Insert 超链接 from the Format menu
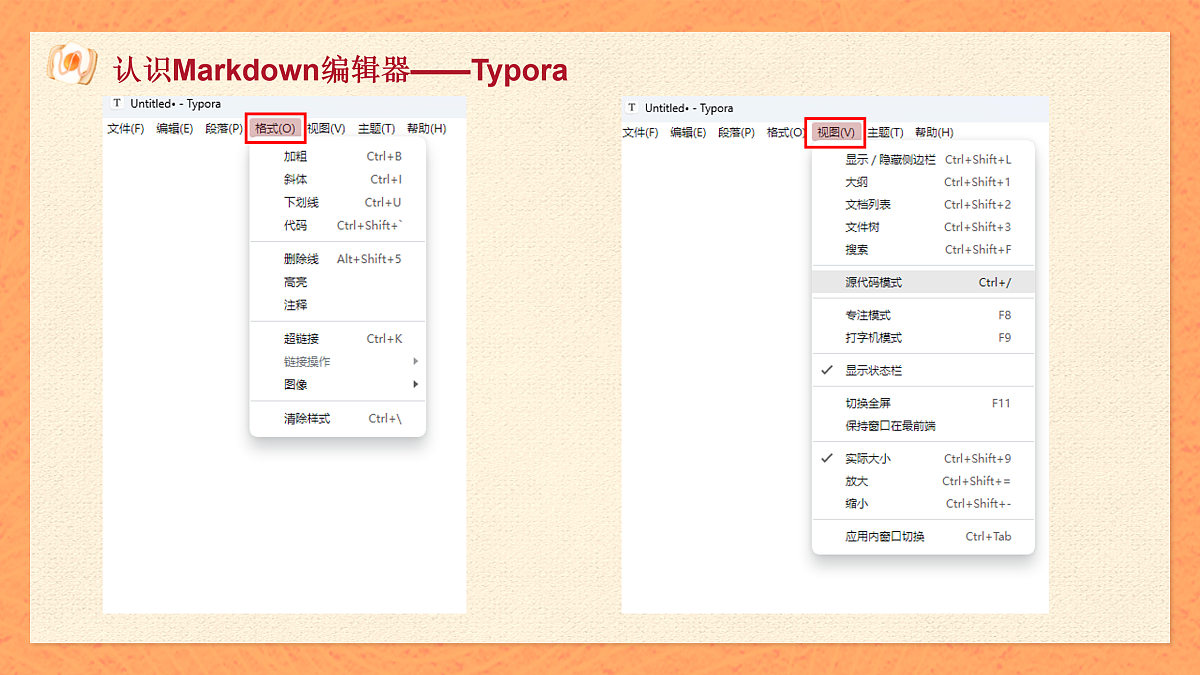 [338, 338]
